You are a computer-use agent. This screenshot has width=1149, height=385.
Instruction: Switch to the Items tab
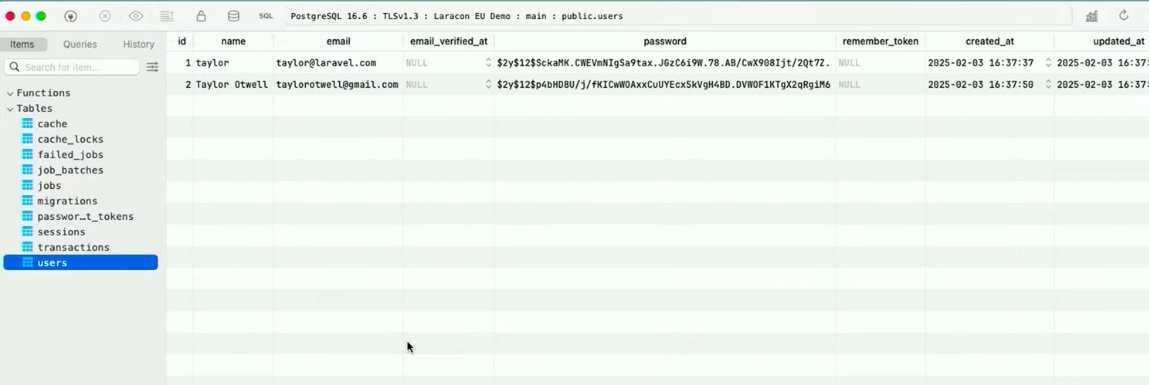22,44
